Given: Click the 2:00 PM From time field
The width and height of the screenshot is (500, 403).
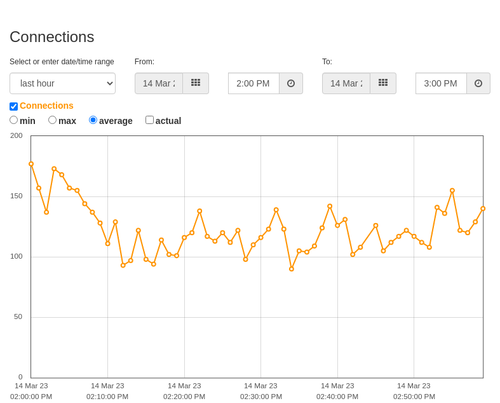Looking at the screenshot, I should click(x=254, y=83).
